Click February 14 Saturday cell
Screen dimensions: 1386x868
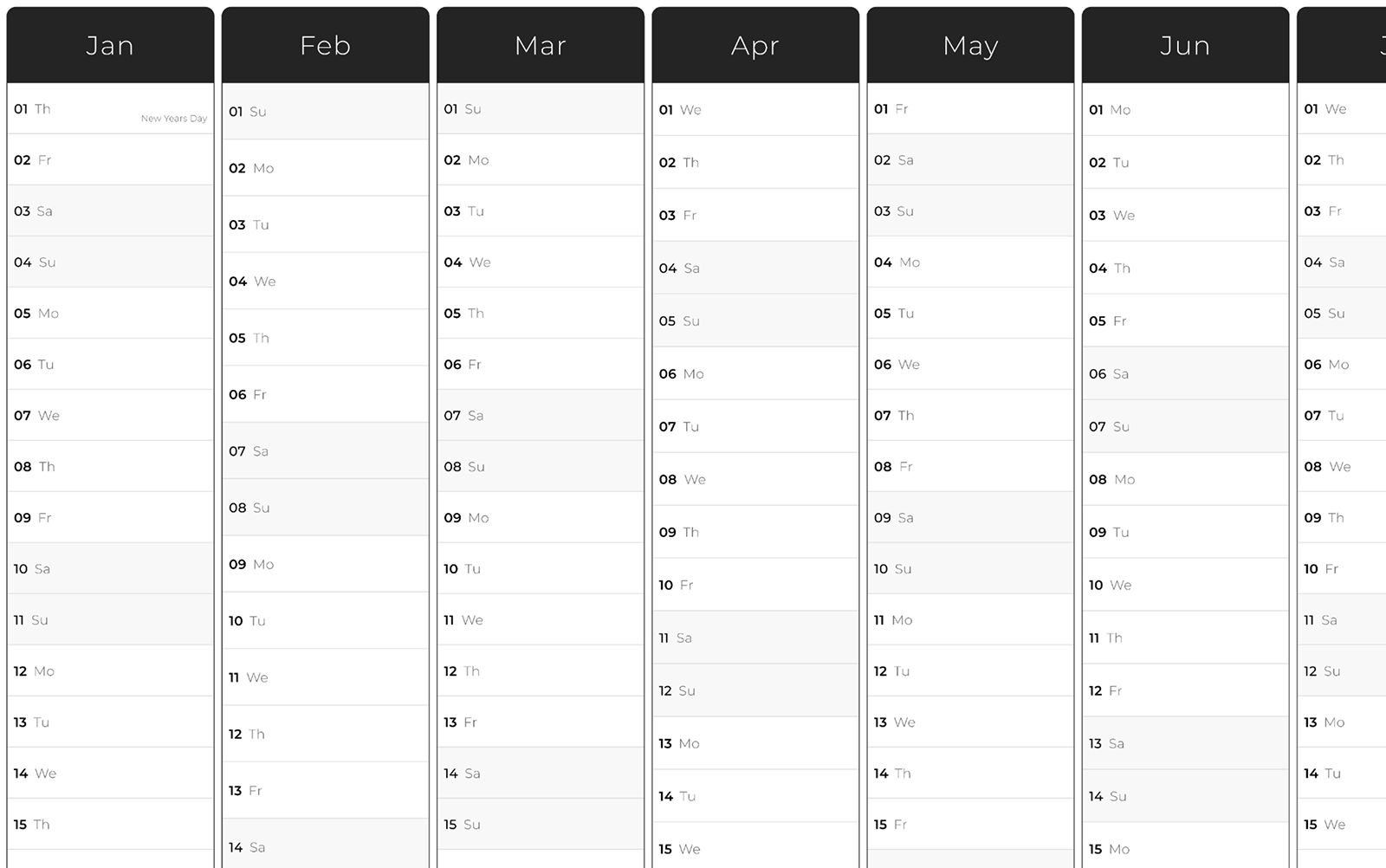click(x=325, y=846)
